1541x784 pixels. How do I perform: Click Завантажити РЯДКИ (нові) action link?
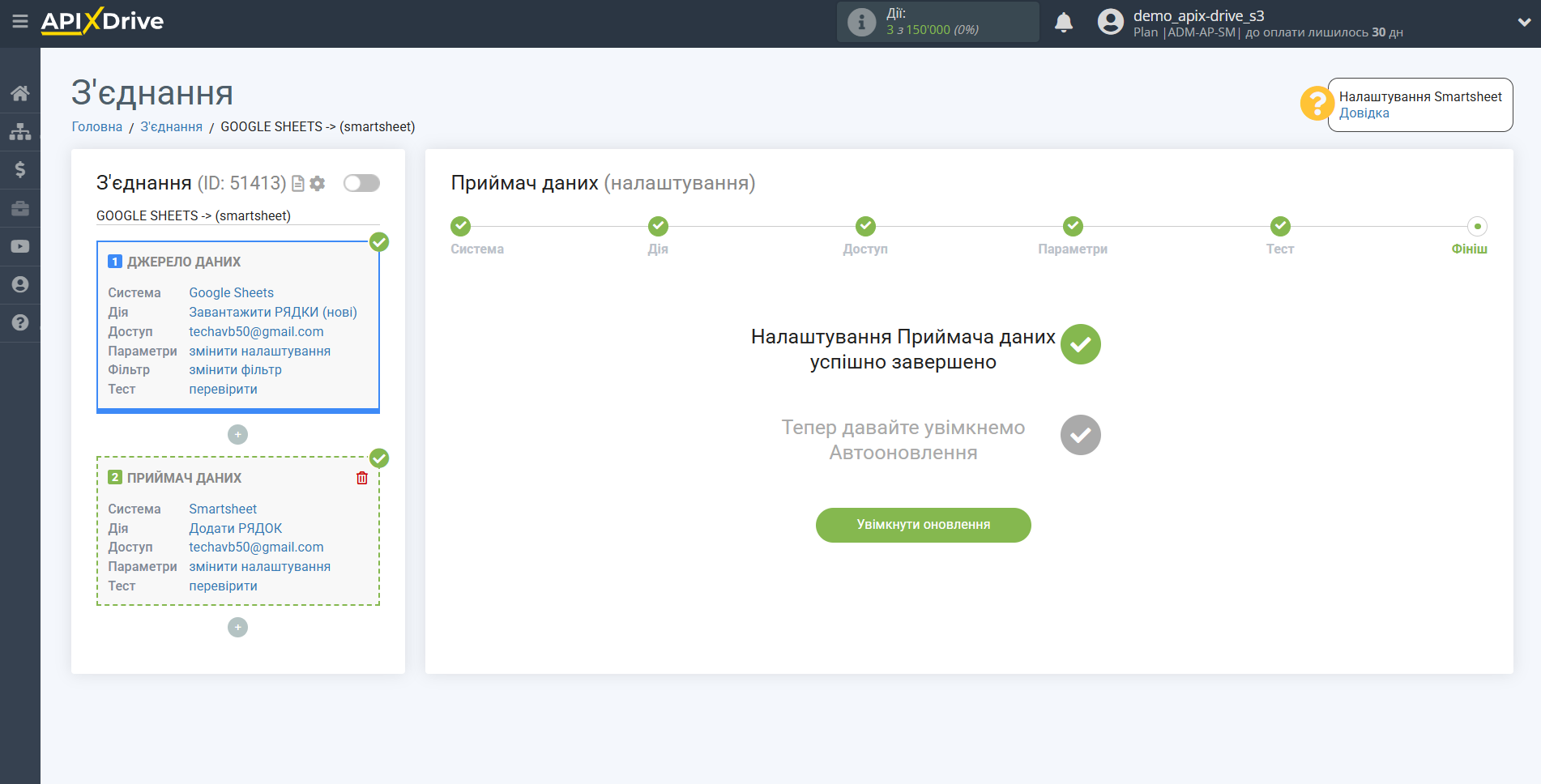click(273, 312)
